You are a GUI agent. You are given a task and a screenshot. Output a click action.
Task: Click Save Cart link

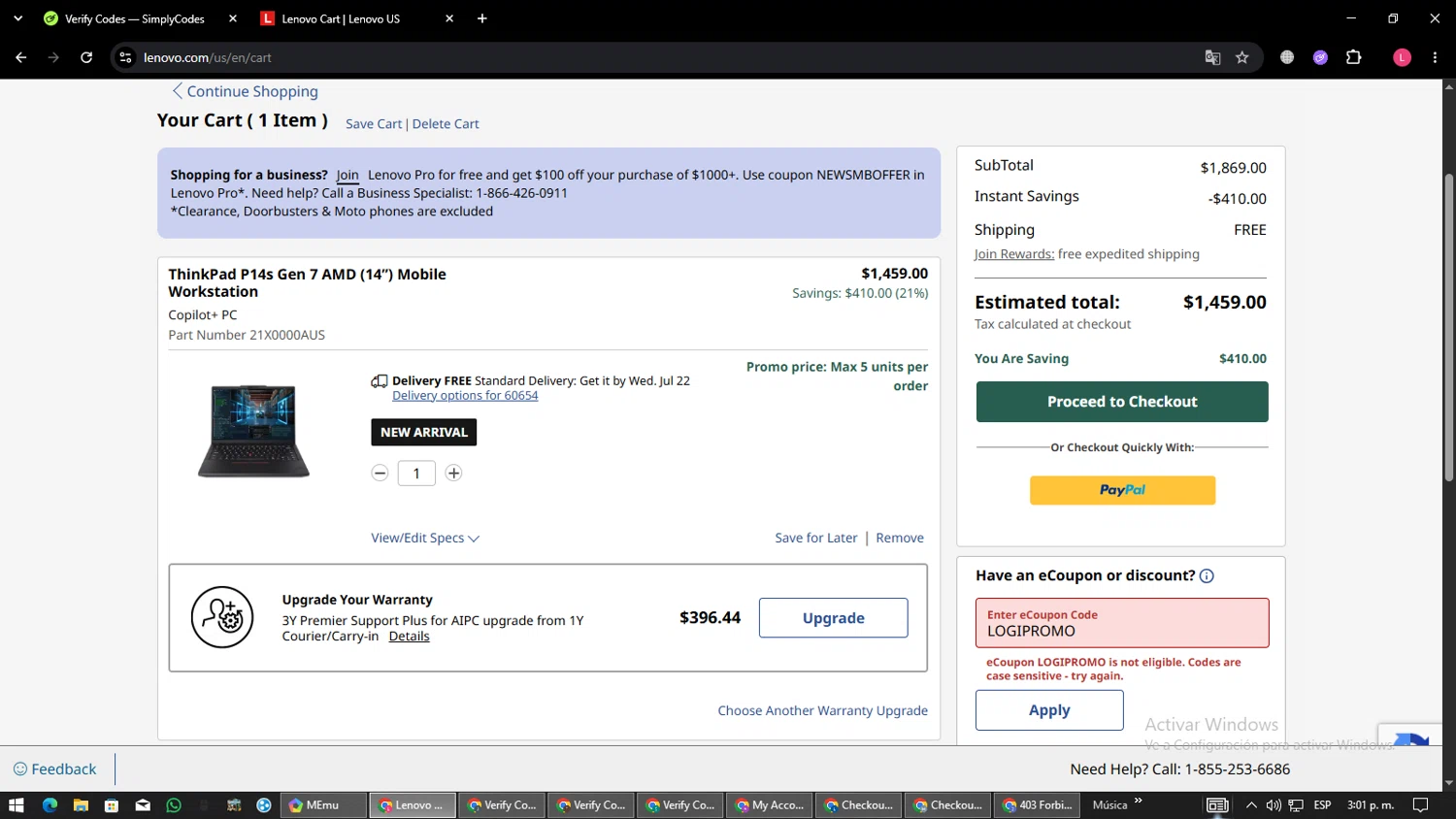[x=374, y=124]
